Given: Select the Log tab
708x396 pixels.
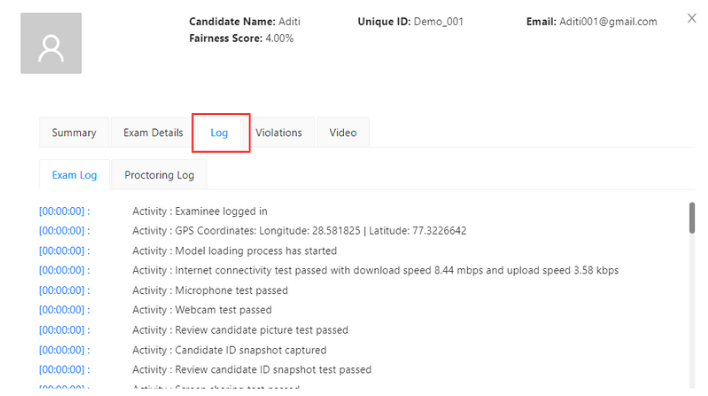Looking at the screenshot, I should click(x=219, y=133).
